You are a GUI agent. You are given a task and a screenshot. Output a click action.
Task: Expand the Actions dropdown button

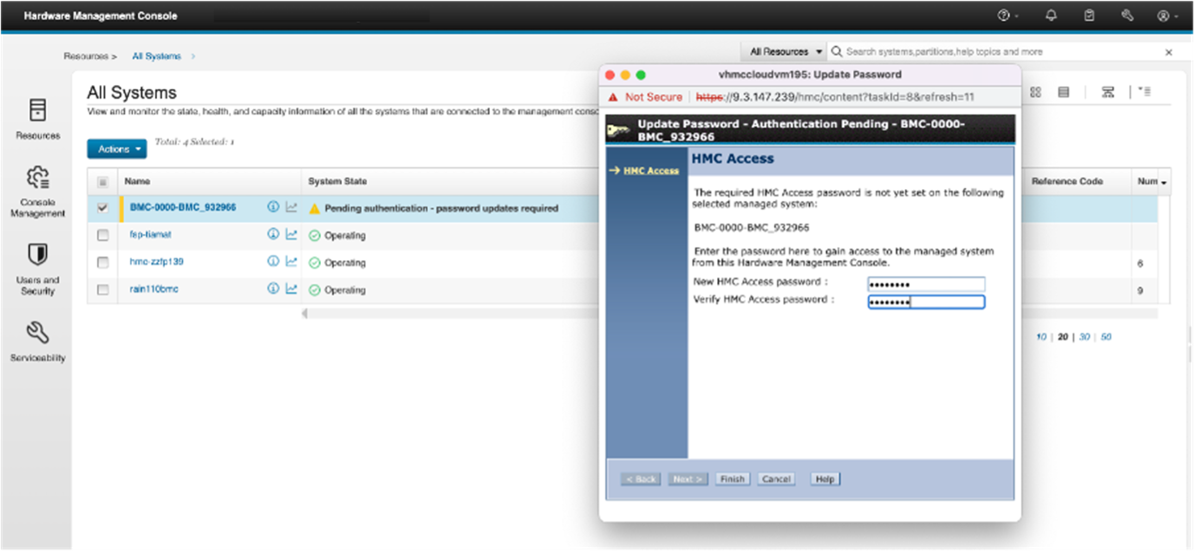click(x=117, y=149)
